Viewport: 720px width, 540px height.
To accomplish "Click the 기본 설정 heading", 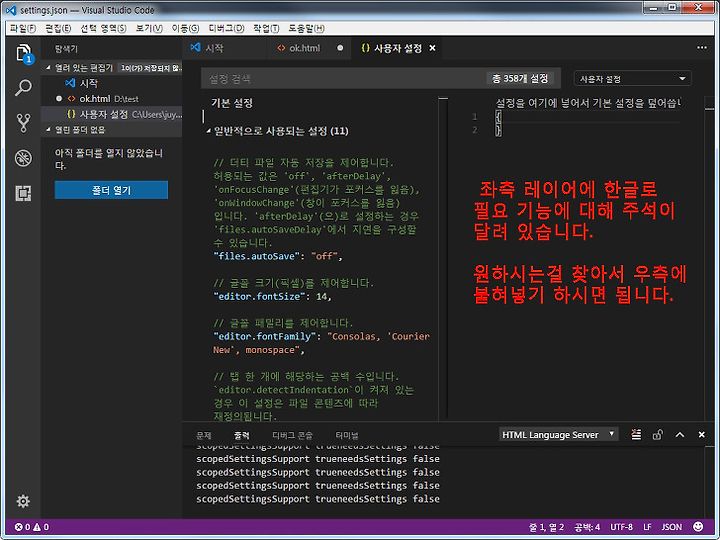I will click(x=232, y=103).
